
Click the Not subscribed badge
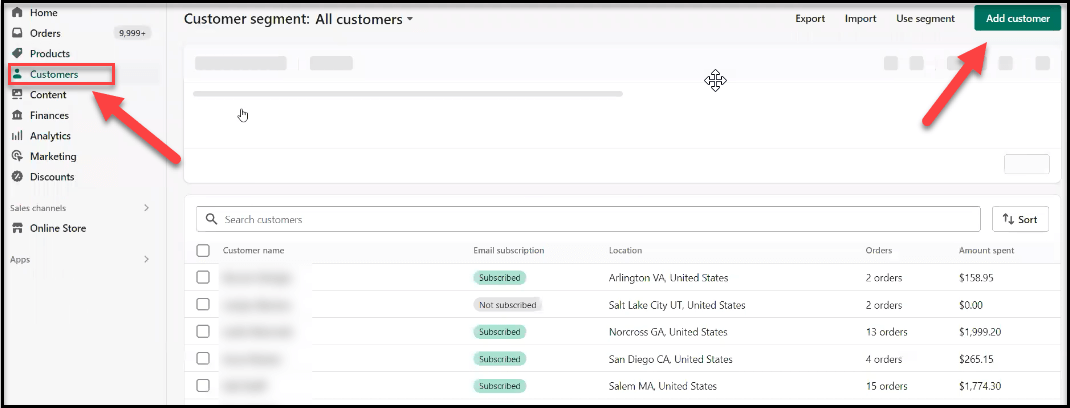[508, 305]
